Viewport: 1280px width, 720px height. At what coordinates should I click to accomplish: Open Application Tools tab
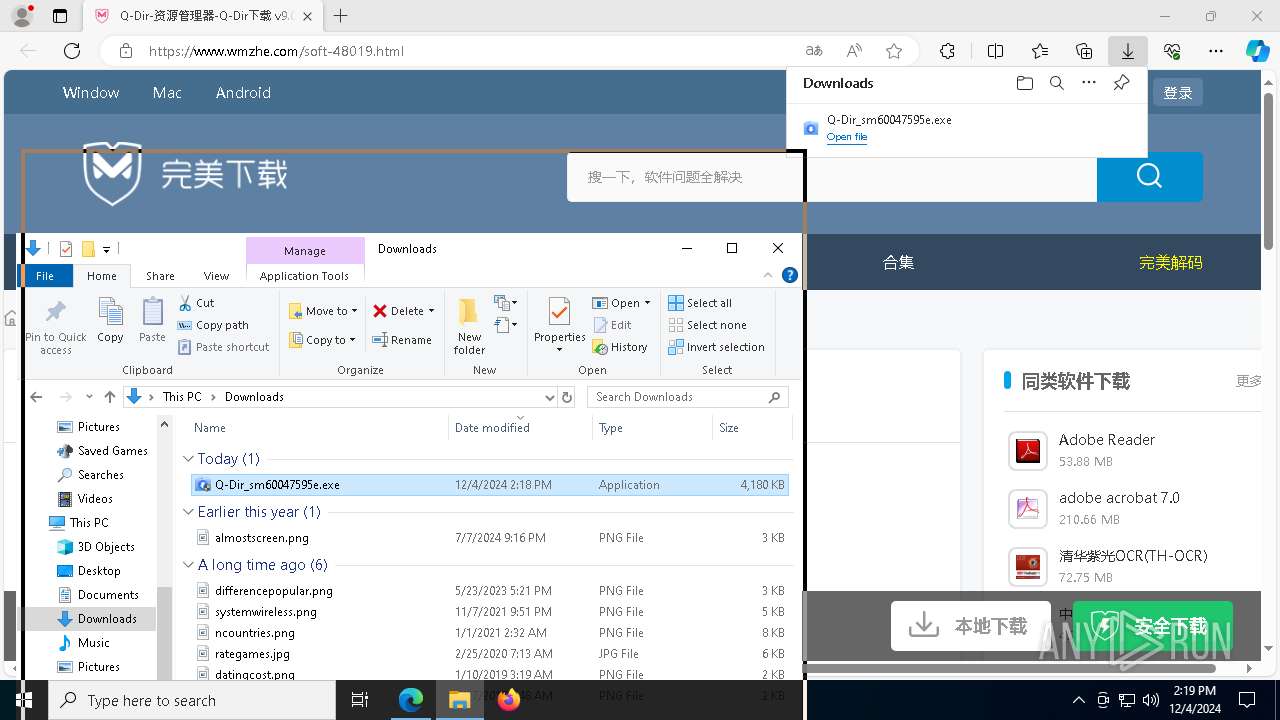(x=304, y=276)
